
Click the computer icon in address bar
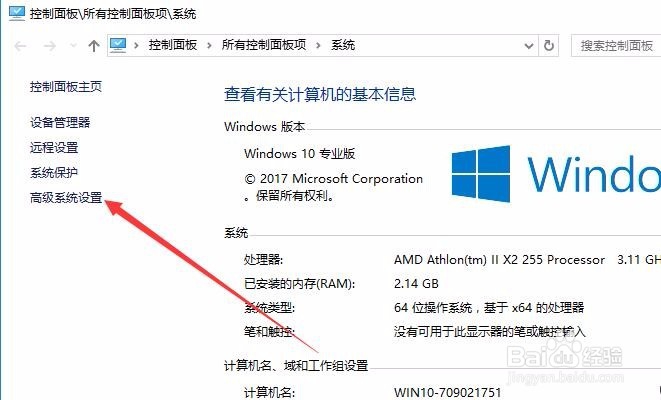(x=118, y=45)
